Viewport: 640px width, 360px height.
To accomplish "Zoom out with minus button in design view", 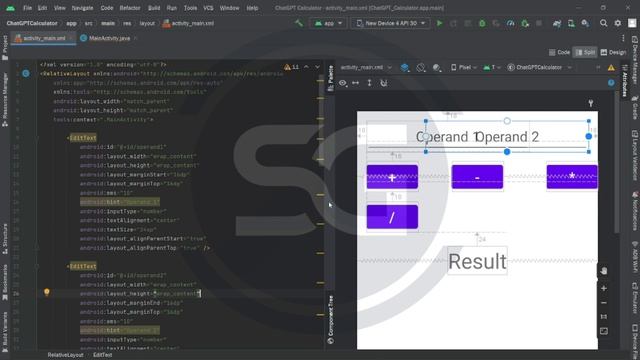I will 604,303.
